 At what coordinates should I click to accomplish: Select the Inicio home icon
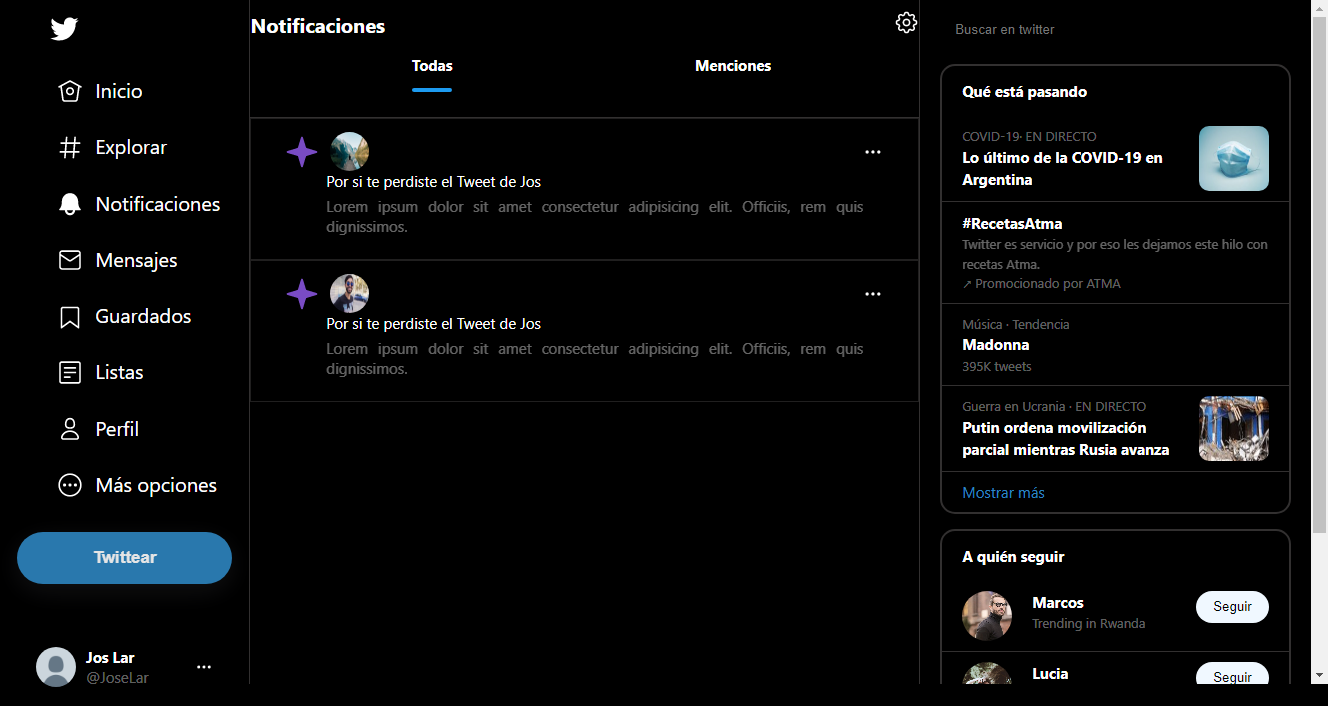coord(69,91)
